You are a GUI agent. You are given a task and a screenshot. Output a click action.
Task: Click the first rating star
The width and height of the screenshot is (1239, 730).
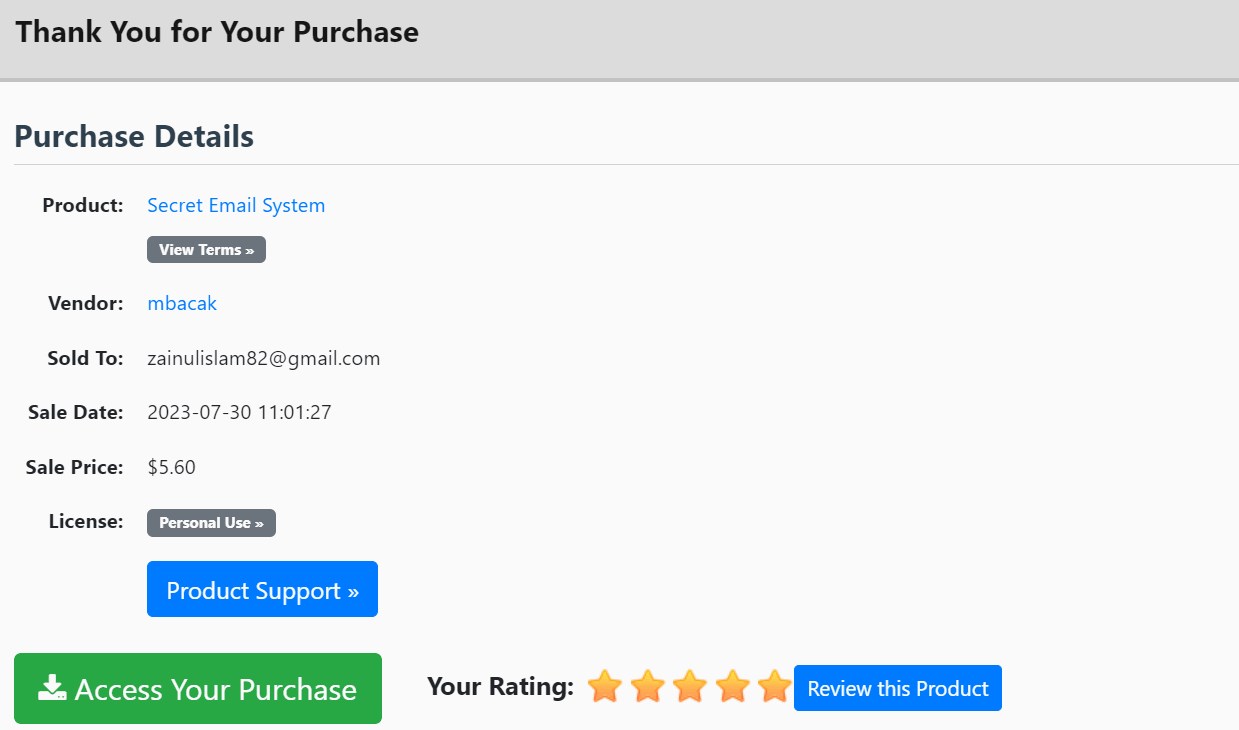pyautogui.click(x=604, y=687)
